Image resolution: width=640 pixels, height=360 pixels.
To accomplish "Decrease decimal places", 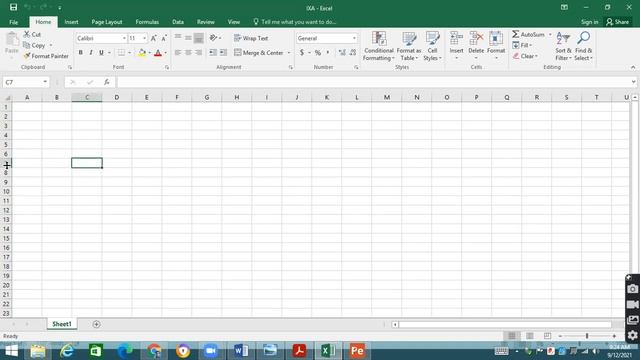I will click(353, 53).
